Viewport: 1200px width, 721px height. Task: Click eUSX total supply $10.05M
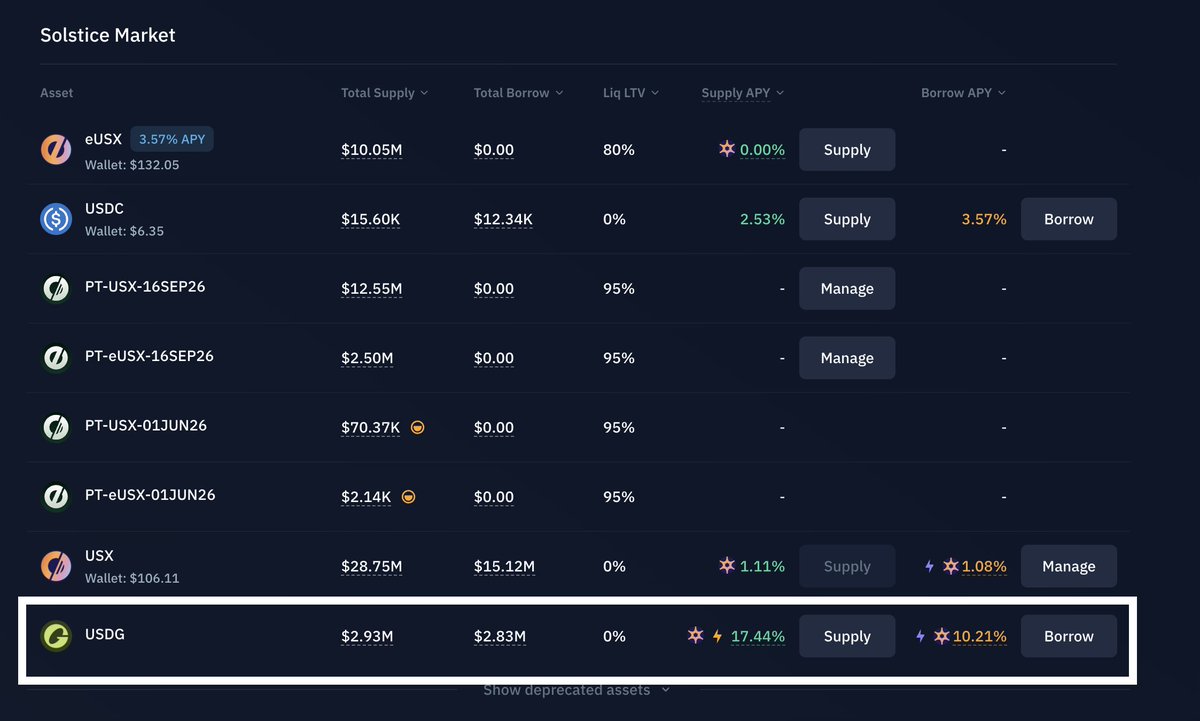click(x=372, y=150)
